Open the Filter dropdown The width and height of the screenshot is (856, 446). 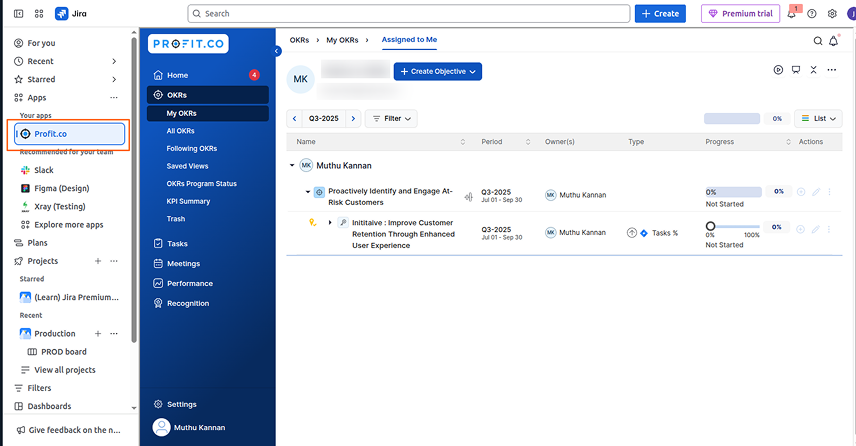[x=391, y=118]
